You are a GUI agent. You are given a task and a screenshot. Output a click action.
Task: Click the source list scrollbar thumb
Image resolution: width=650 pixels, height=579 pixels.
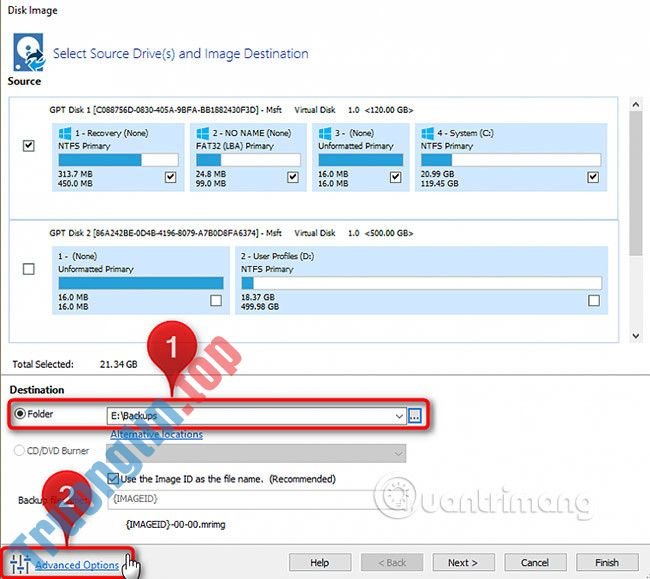point(635,184)
